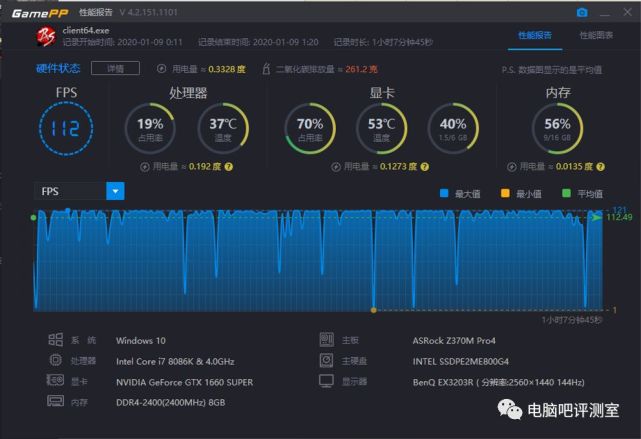
Task: Close the GamePP performance report window
Action: 627,12
